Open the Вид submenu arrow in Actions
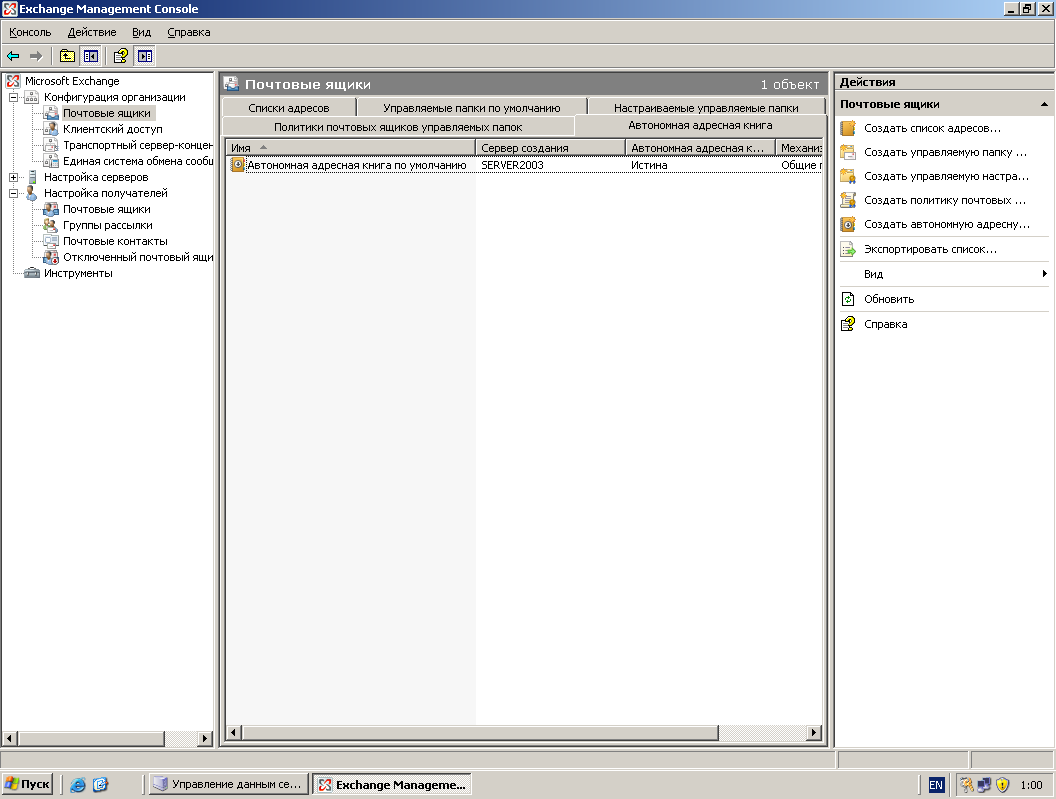Screen dimensions: 1056x799 click(1044, 274)
